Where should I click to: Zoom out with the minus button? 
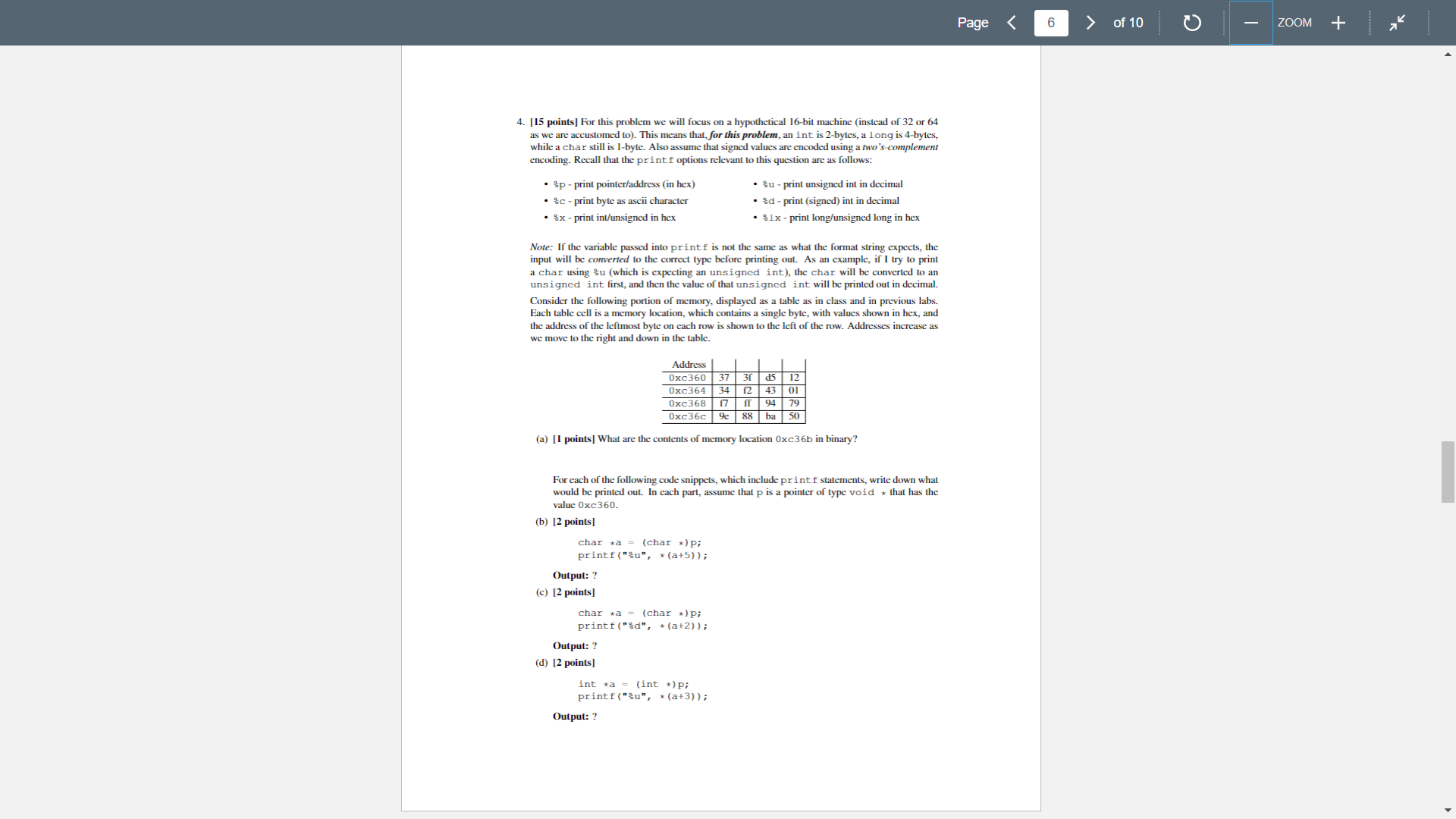click(1251, 23)
